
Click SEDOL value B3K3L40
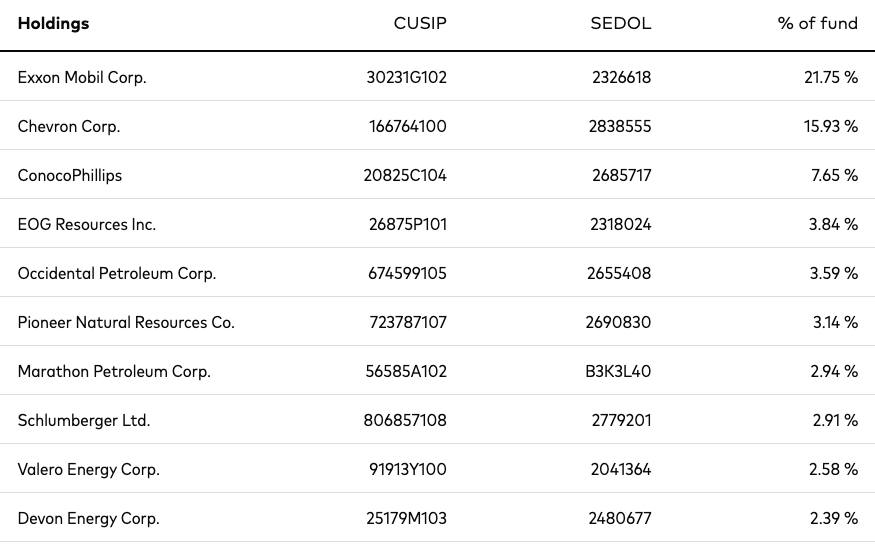pos(618,372)
